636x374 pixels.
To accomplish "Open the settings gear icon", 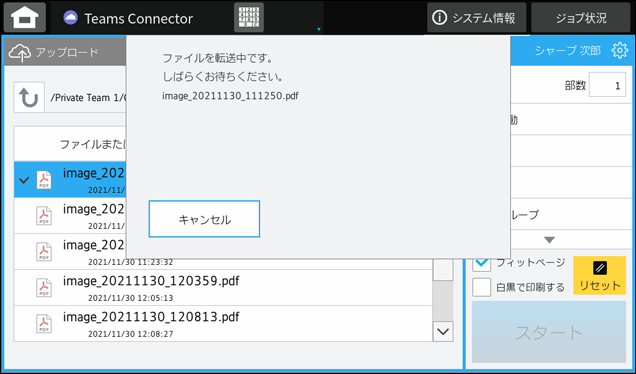I will click(619, 51).
